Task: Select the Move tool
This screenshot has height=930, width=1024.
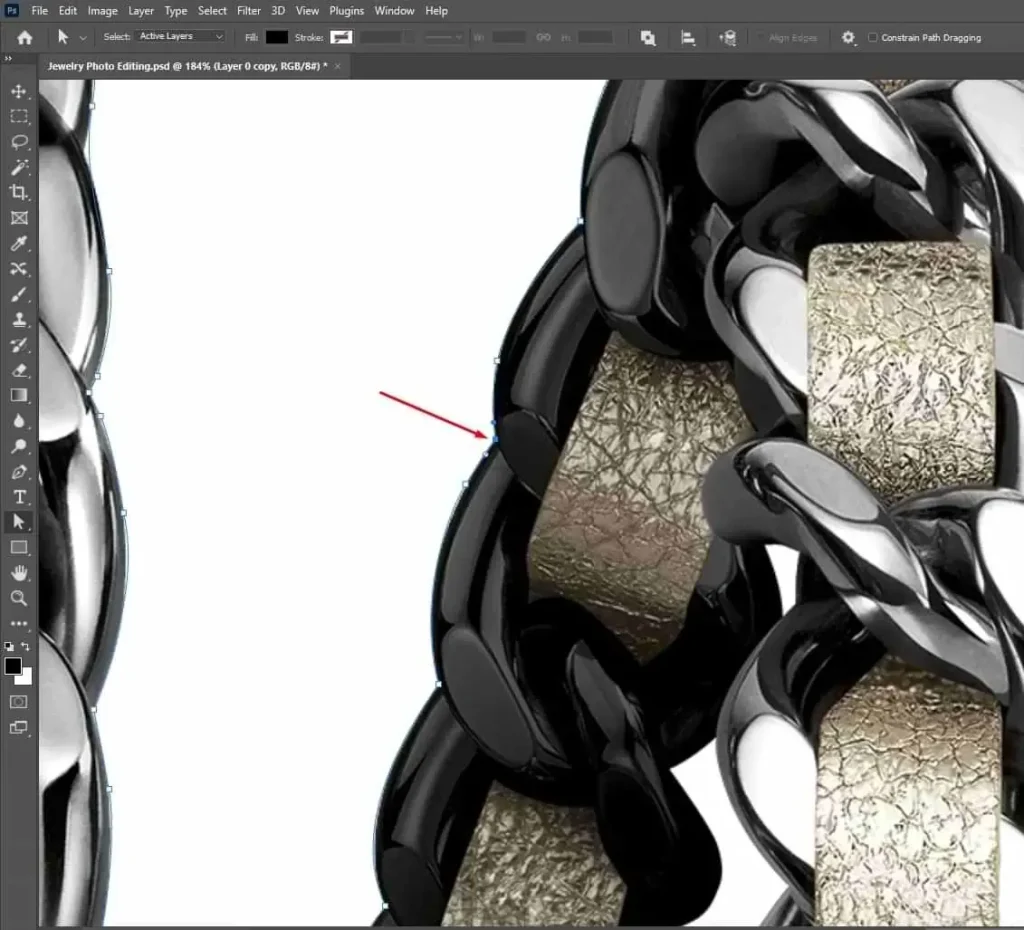Action: pyautogui.click(x=19, y=91)
